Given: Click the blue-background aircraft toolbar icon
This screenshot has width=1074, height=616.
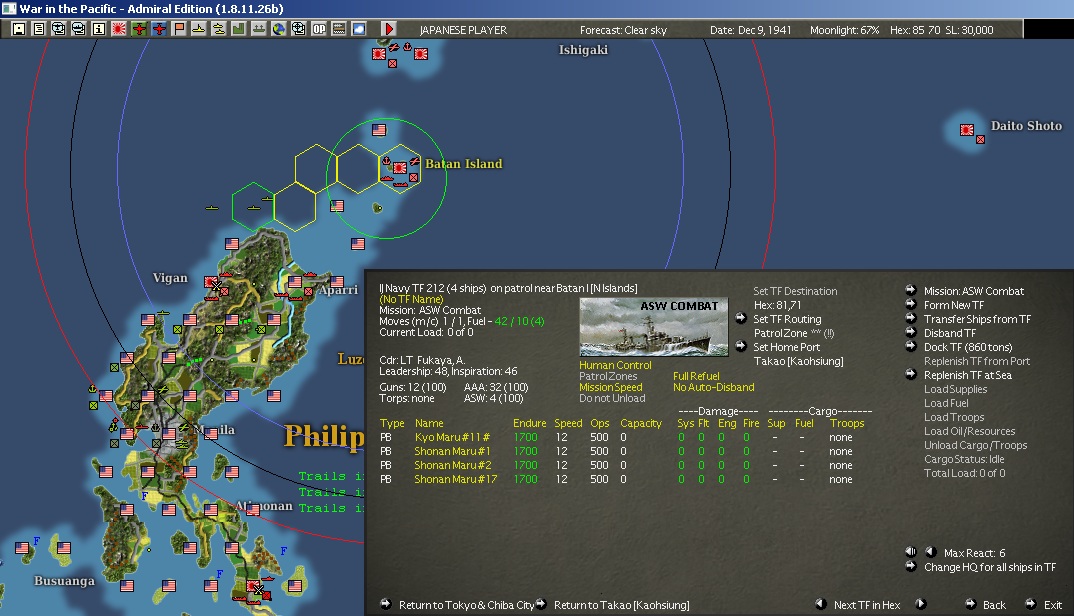Looking at the screenshot, I should (159, 29).
